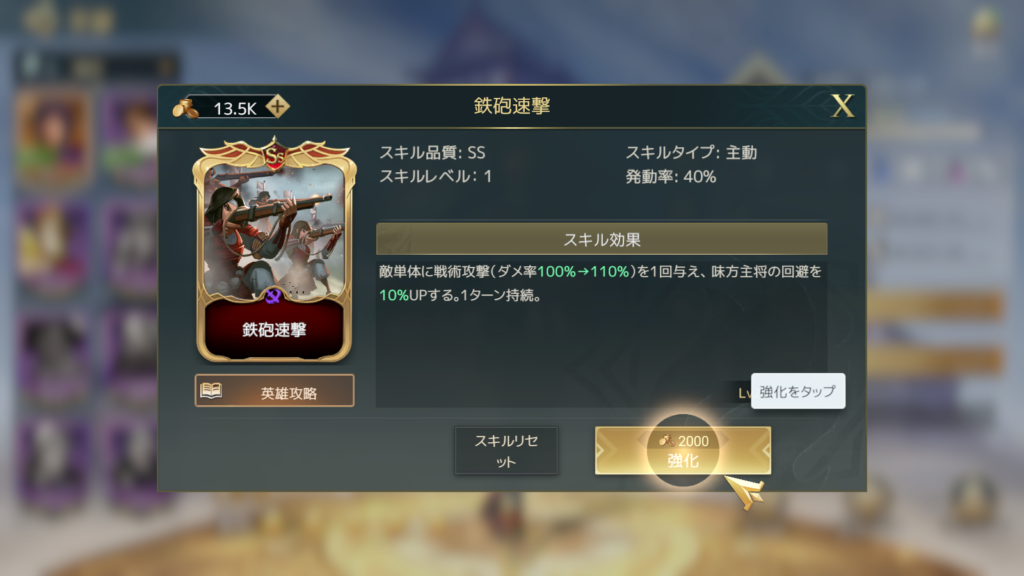1024x576 pixels.
Task: Tap the golden arrow tutorial pointer
Action: tap(745, 492)
